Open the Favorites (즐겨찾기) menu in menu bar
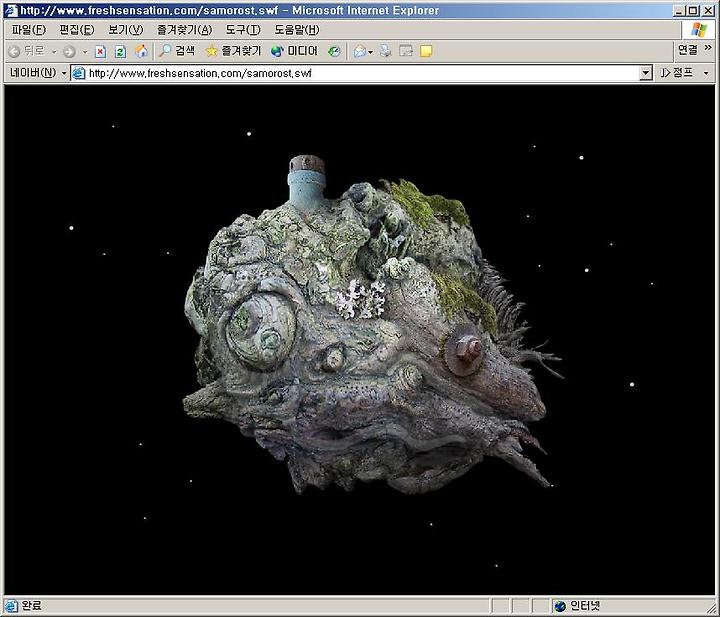Screen dimensions: 720x617 point(184,30)
